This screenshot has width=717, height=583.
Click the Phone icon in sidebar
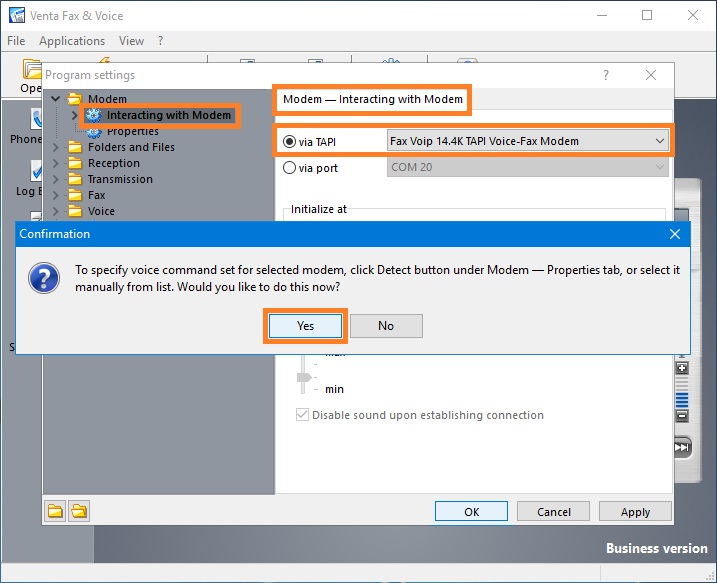tap(36, 118)
